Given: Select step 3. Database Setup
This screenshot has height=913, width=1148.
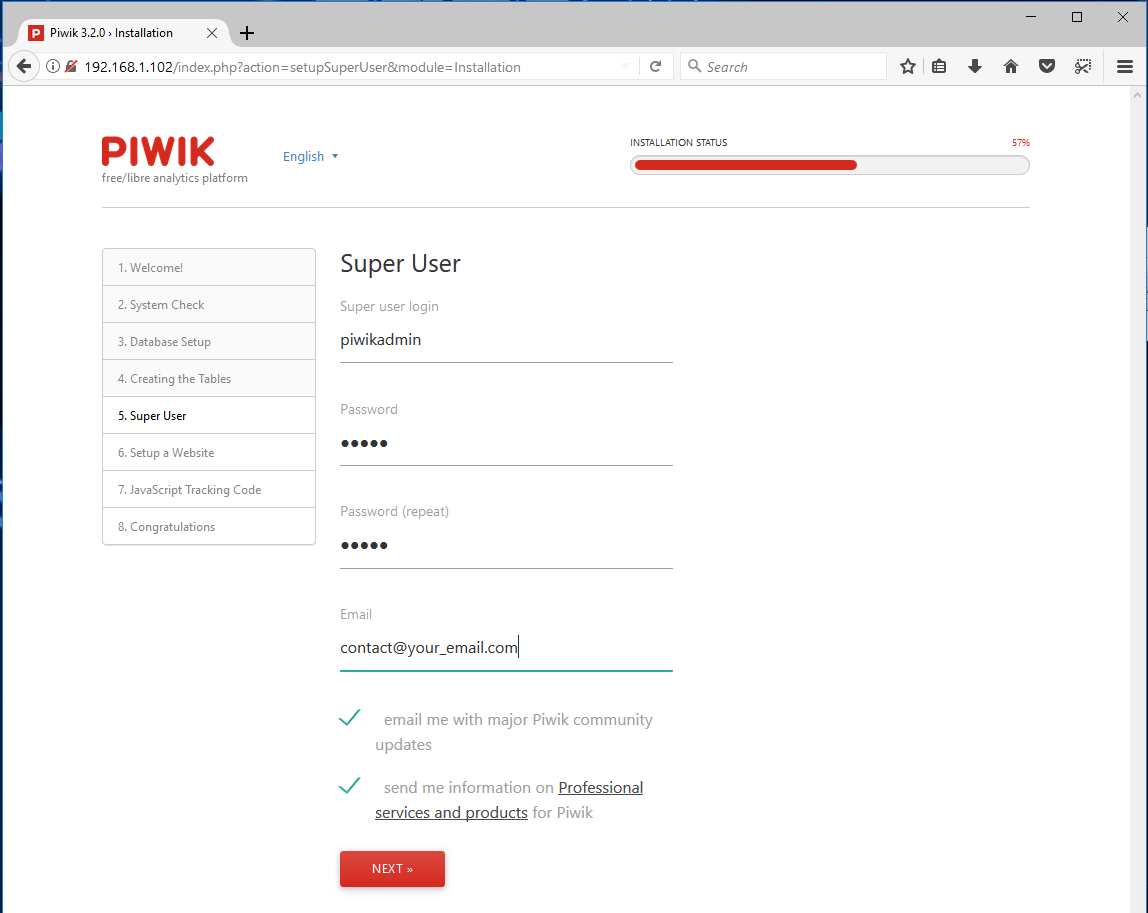Looking at the screenshot, I should (x=209, y=341).
